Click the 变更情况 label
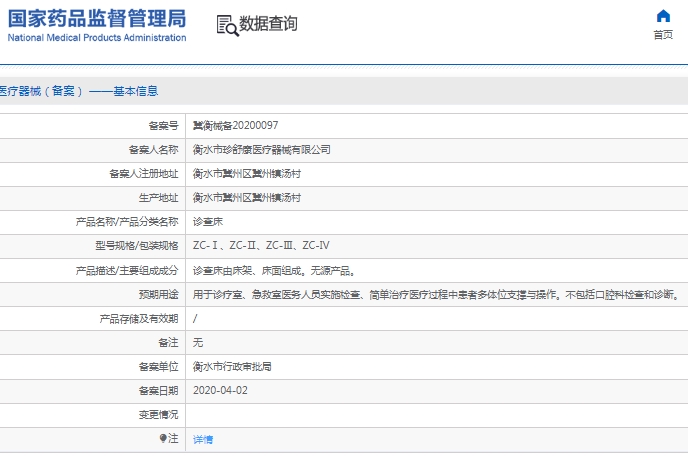 (x=158, y=415)
